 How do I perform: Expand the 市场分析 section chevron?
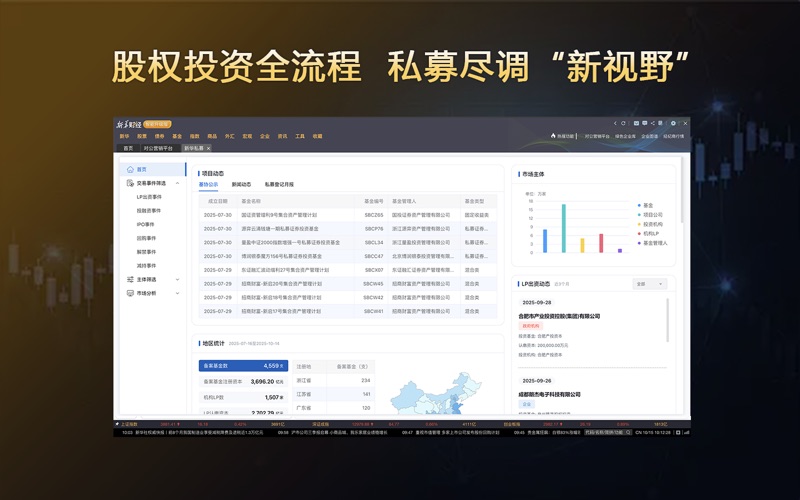[x=178, y=293]
